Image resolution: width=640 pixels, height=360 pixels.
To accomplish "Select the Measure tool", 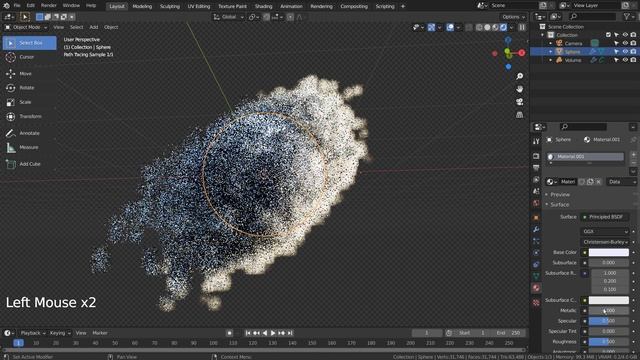I will point(29,147).
